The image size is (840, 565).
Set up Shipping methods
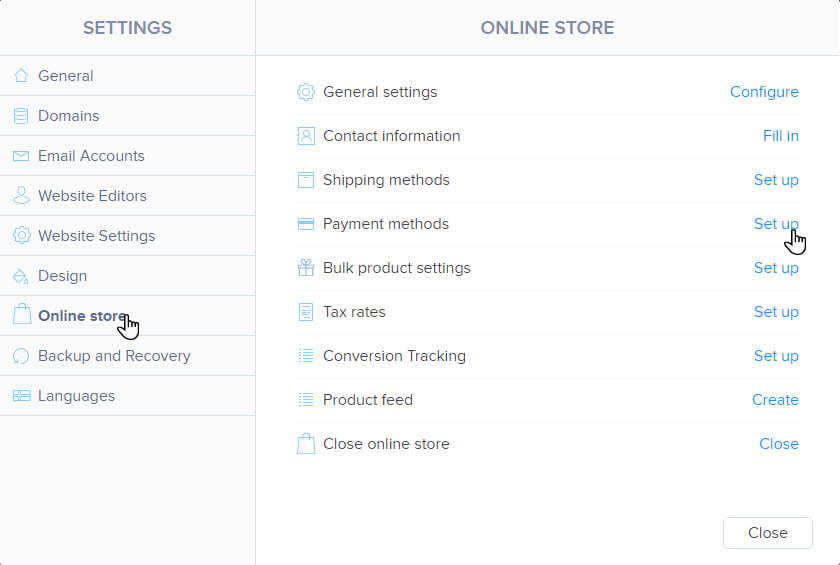point(776,180)
